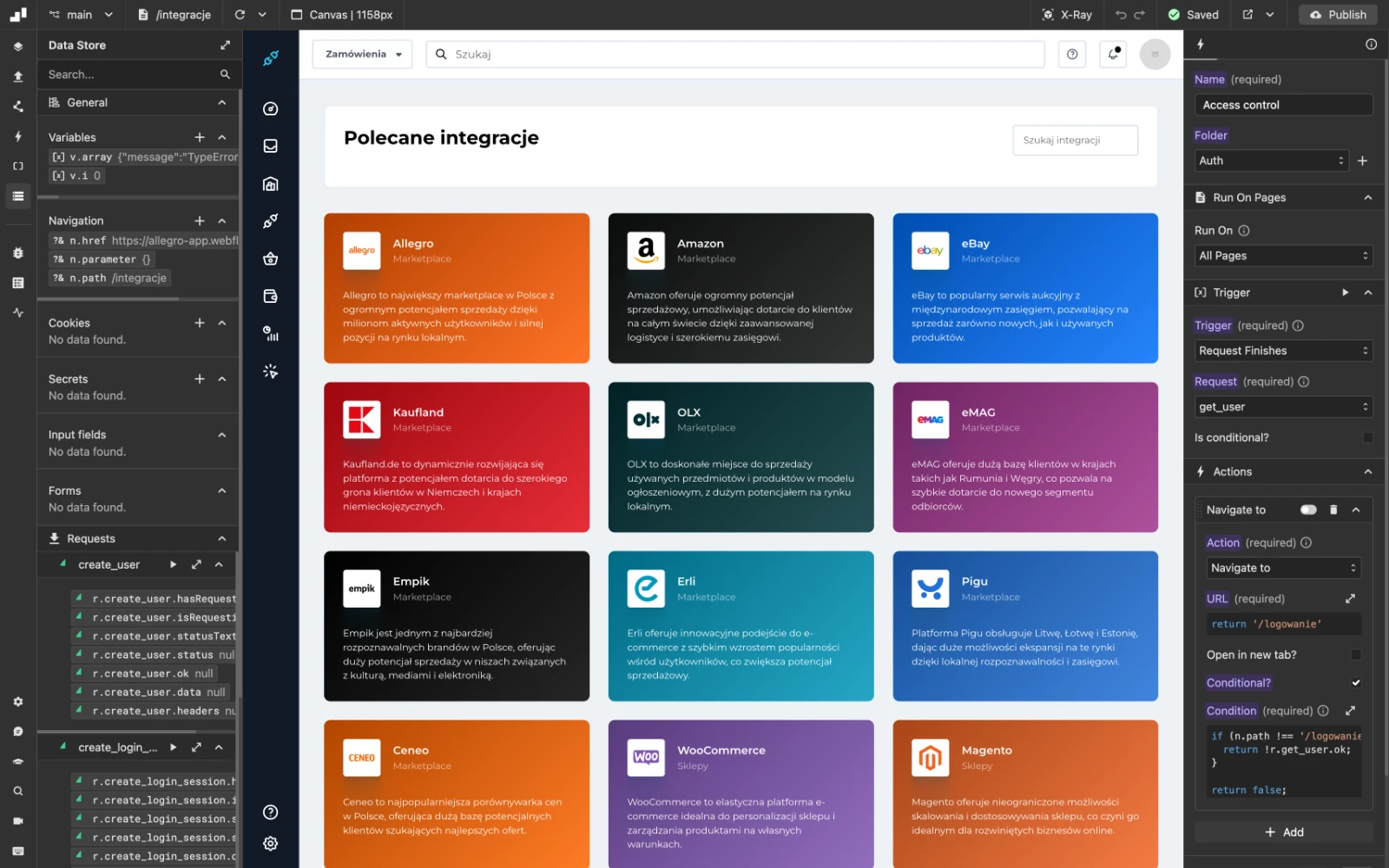The image size is (1389, 868).
Task: Collapse the Run On Pages section
Action: [1368, 198]
